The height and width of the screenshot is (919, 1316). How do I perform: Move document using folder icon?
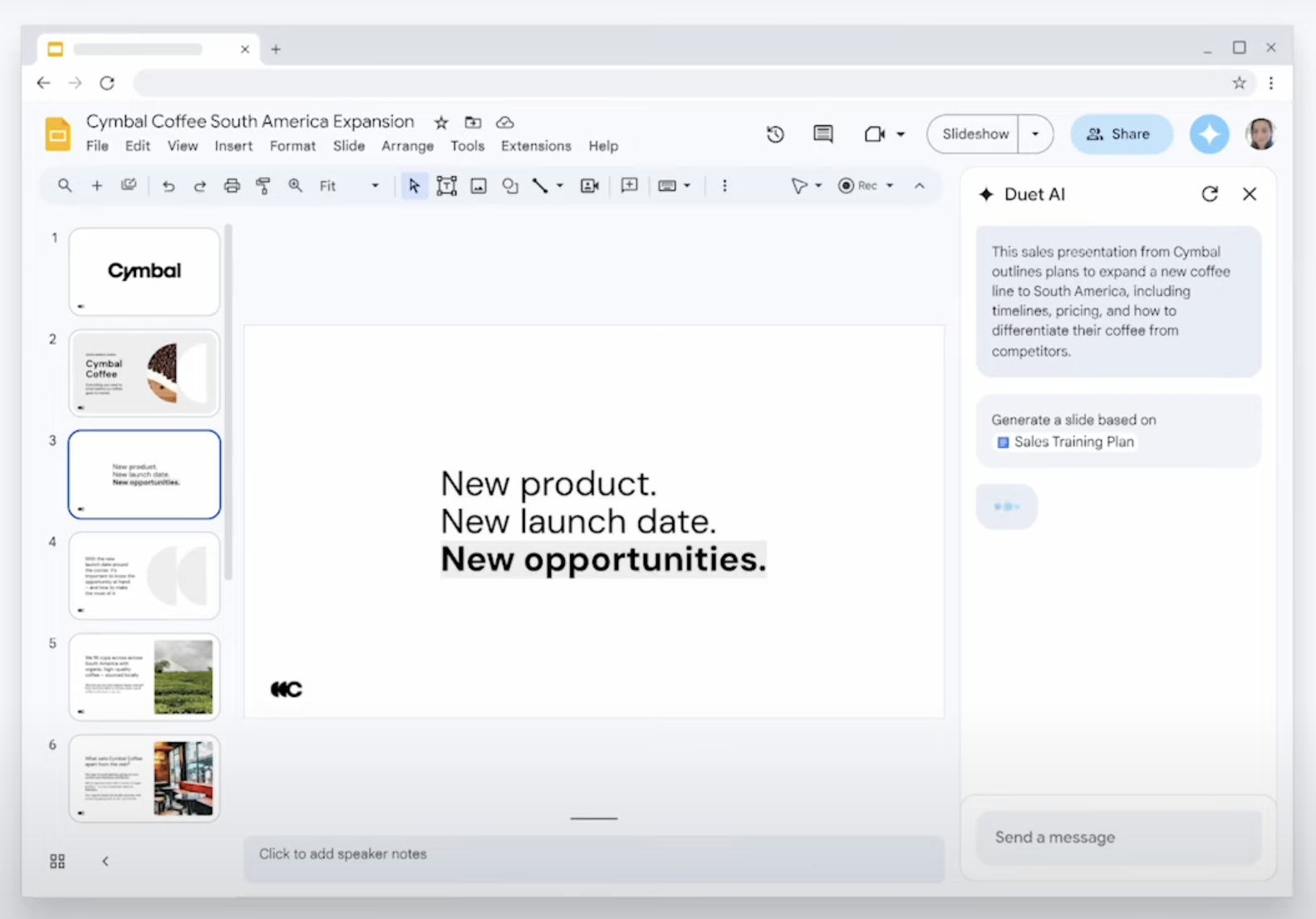tap(473, 122)
